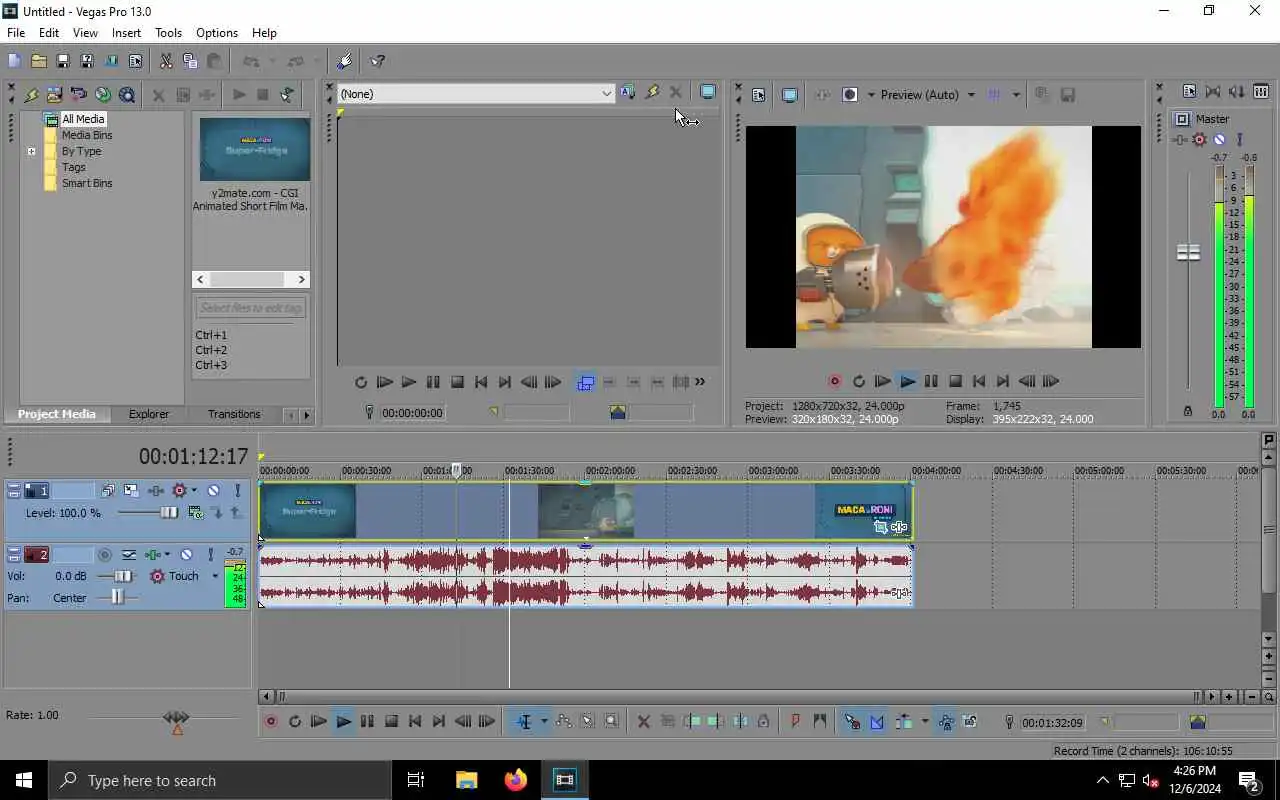The width and height of the screenshot is (1280, 800).
Task: Toggle Loop Playback in timeline transport
Action: (x=294, y=721)
